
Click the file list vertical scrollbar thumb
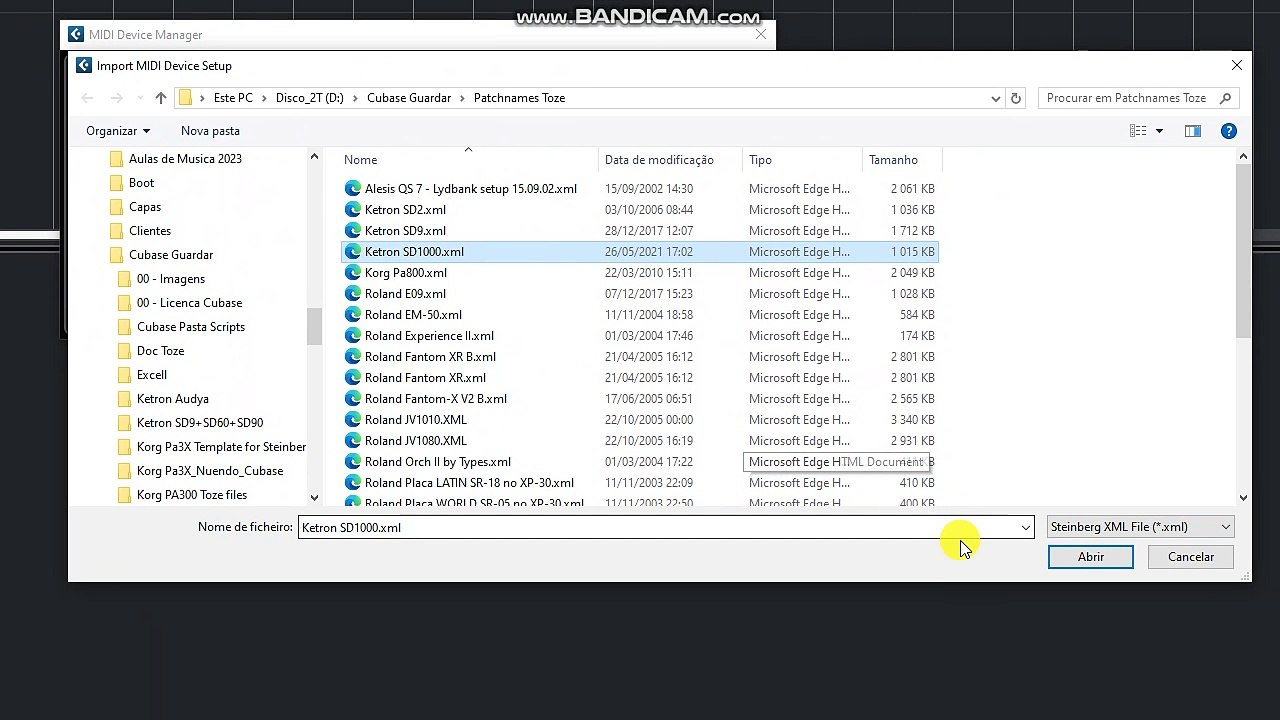[x=1243, y=250]
